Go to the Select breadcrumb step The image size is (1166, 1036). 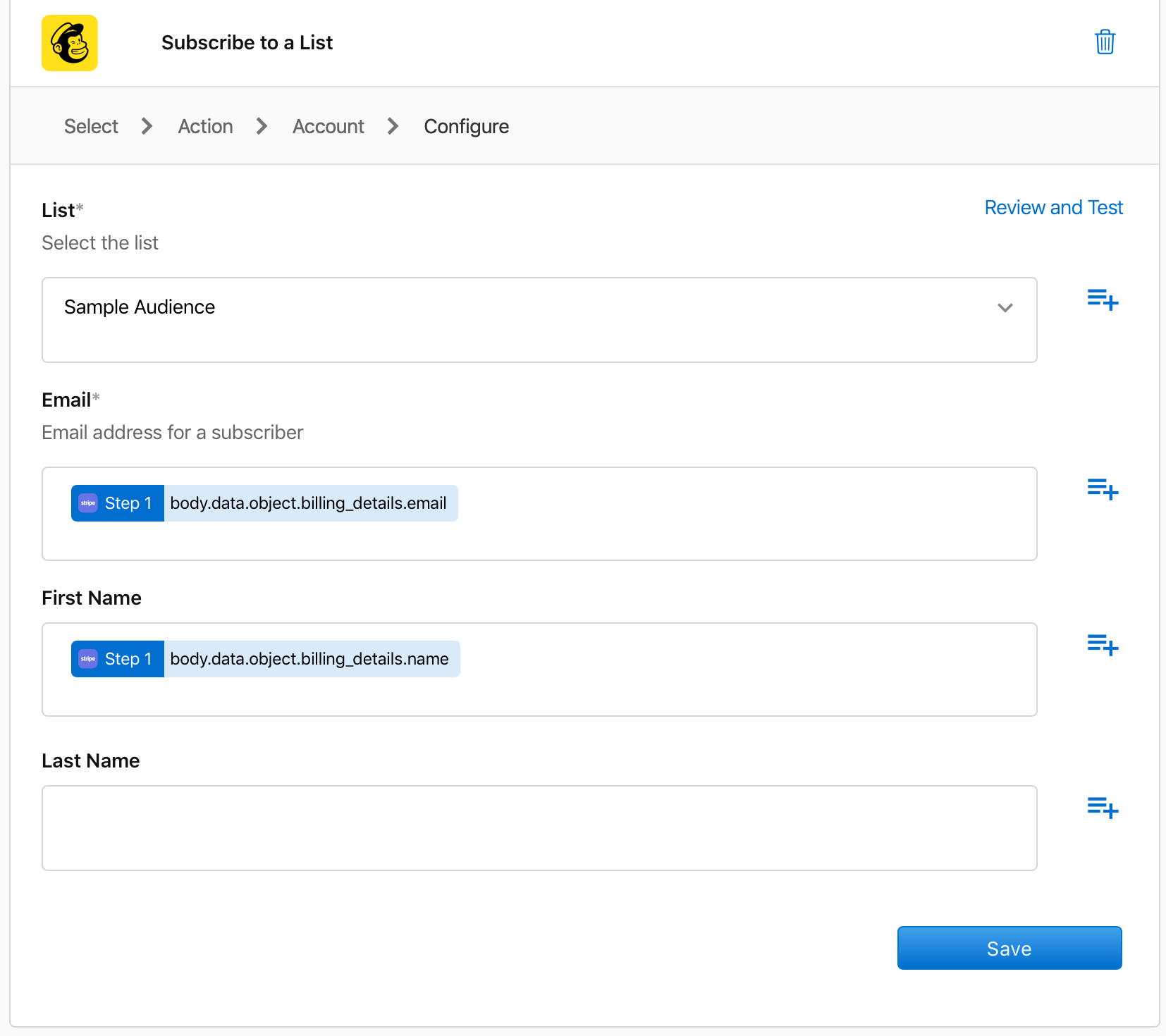pos(91,126)
